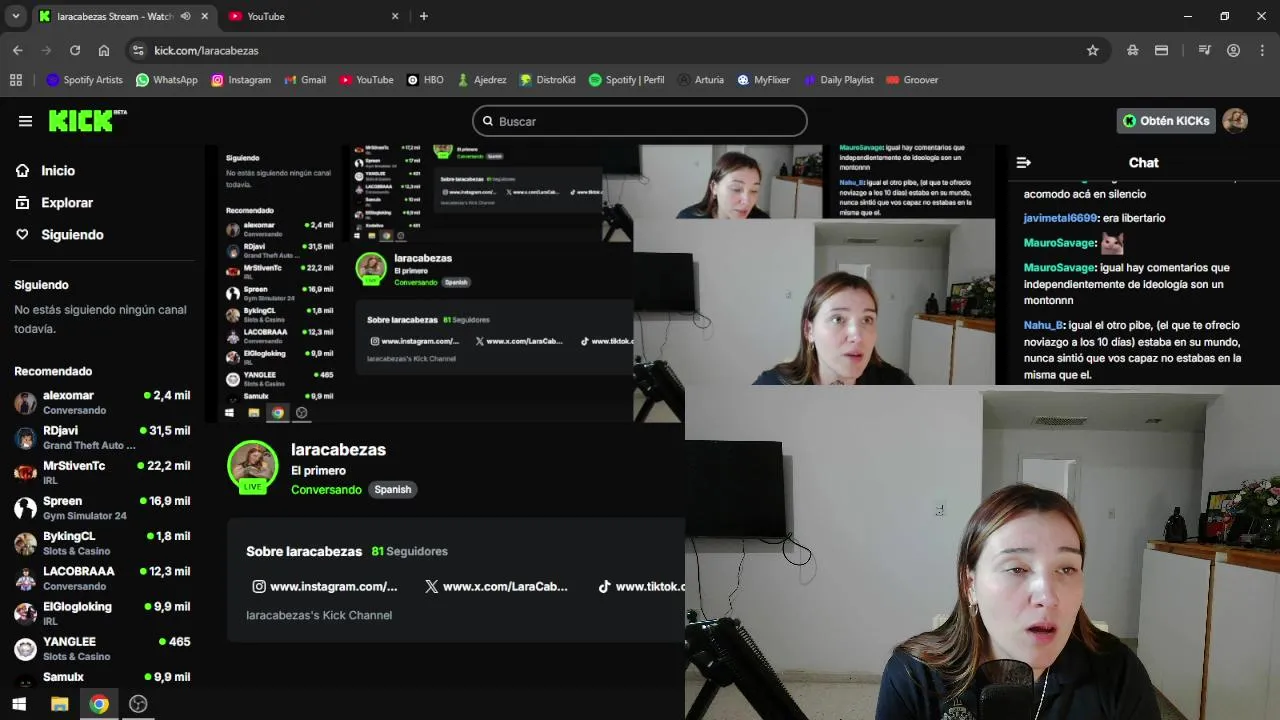Click chat username javimetal6699
The width and height of the screenshot is (1280, 720).
pyautogui.click(x=1060, y=218)
